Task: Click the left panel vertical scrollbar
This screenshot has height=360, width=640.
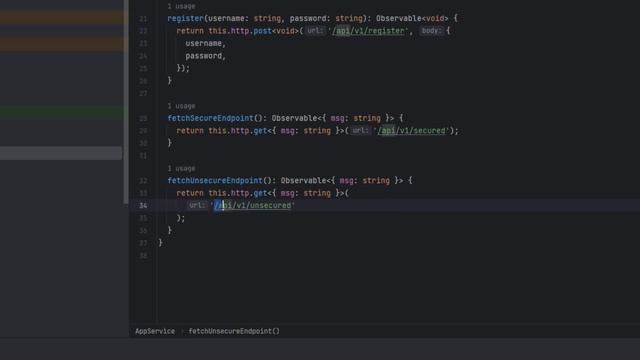Action: pyautogui.click(x=126, y=102)
